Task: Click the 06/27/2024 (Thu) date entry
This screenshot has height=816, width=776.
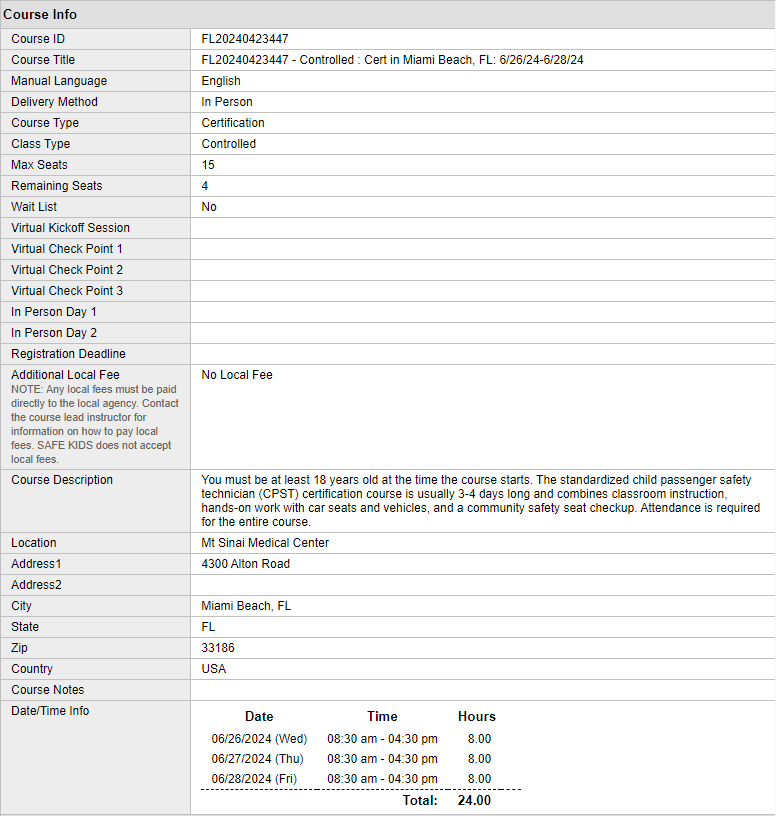Action: [257, 759]
